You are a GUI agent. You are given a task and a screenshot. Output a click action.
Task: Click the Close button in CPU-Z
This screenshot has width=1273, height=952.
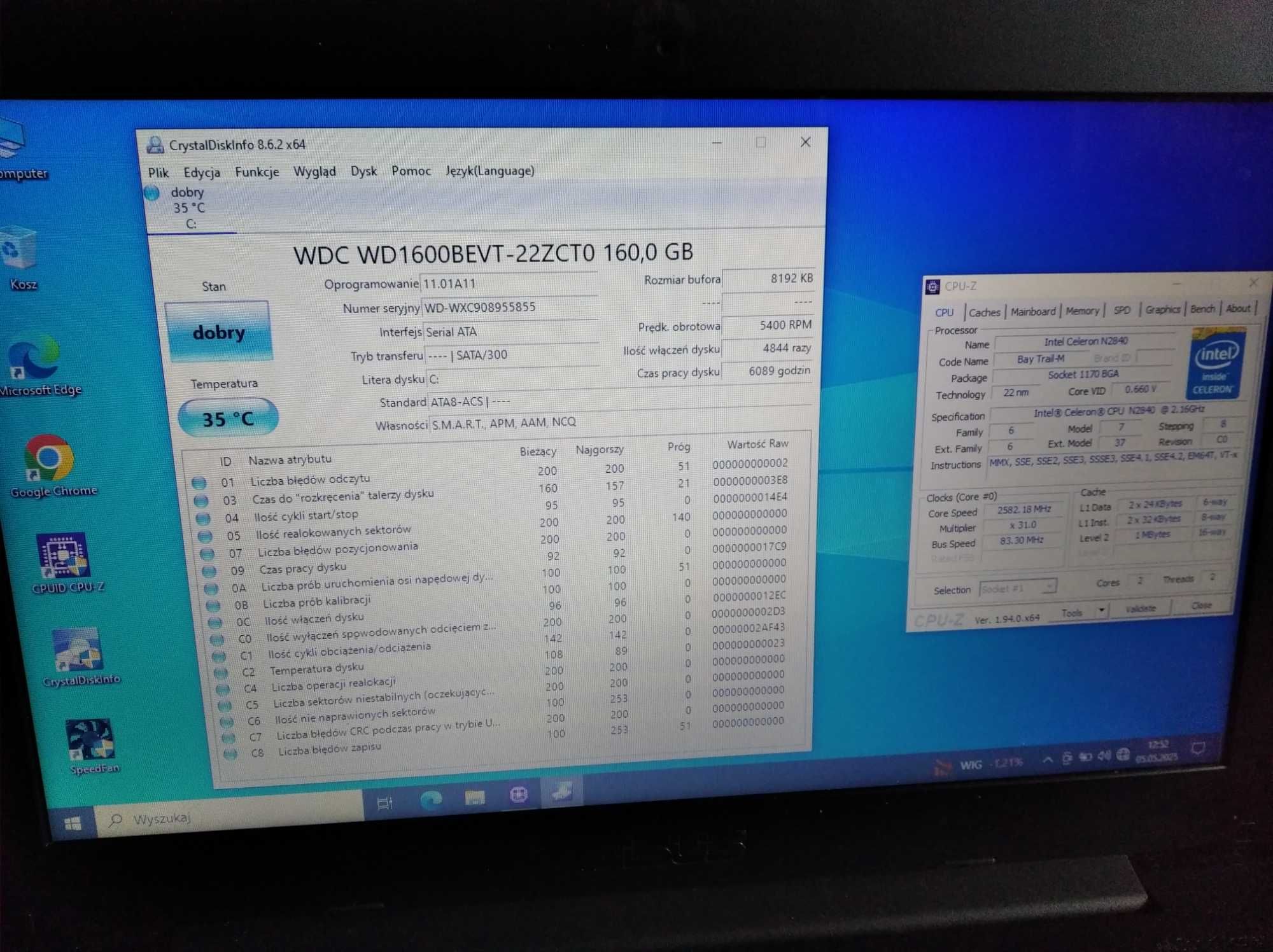(x=1201, y=606)
